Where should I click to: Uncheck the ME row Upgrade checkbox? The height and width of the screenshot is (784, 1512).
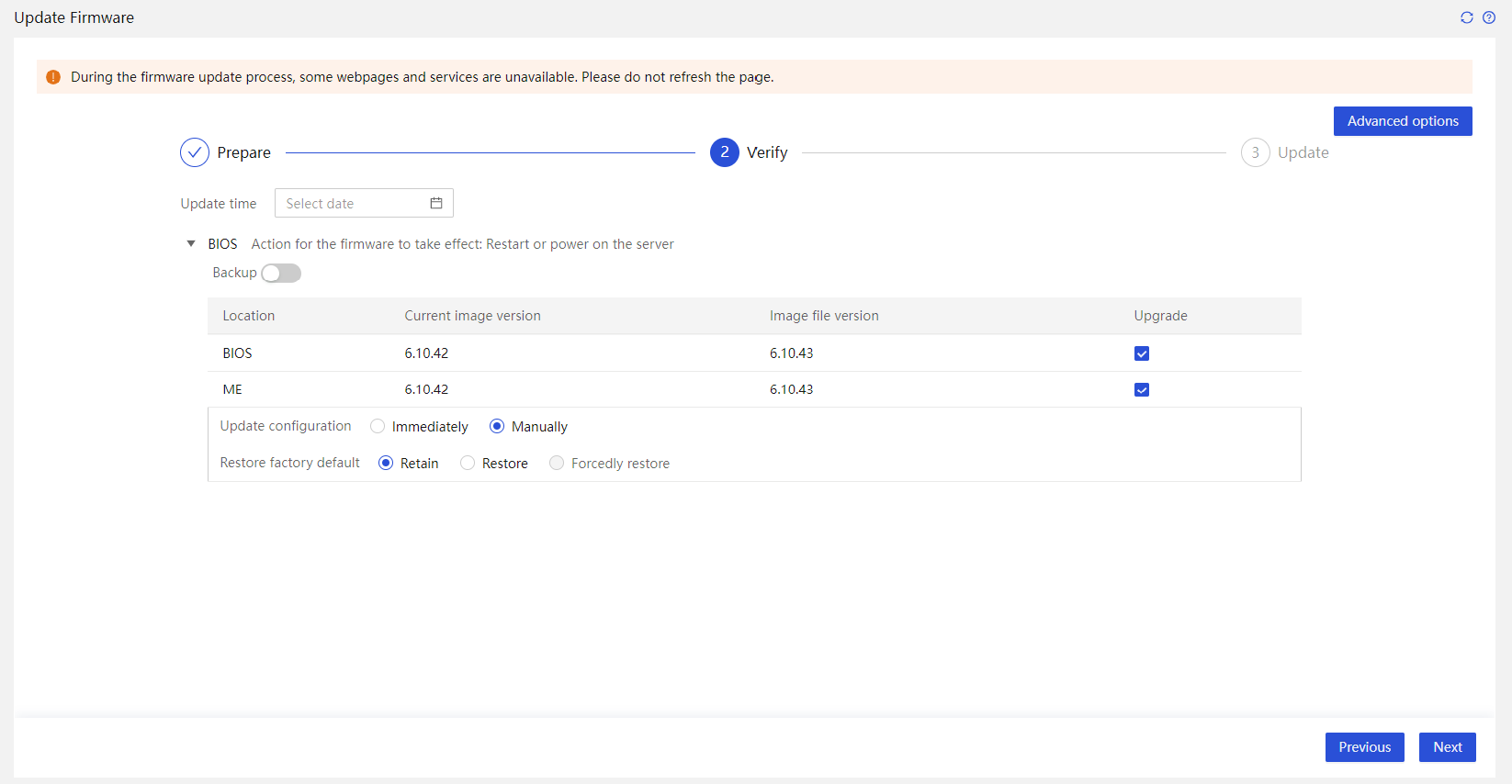(x=1142, y=389)
